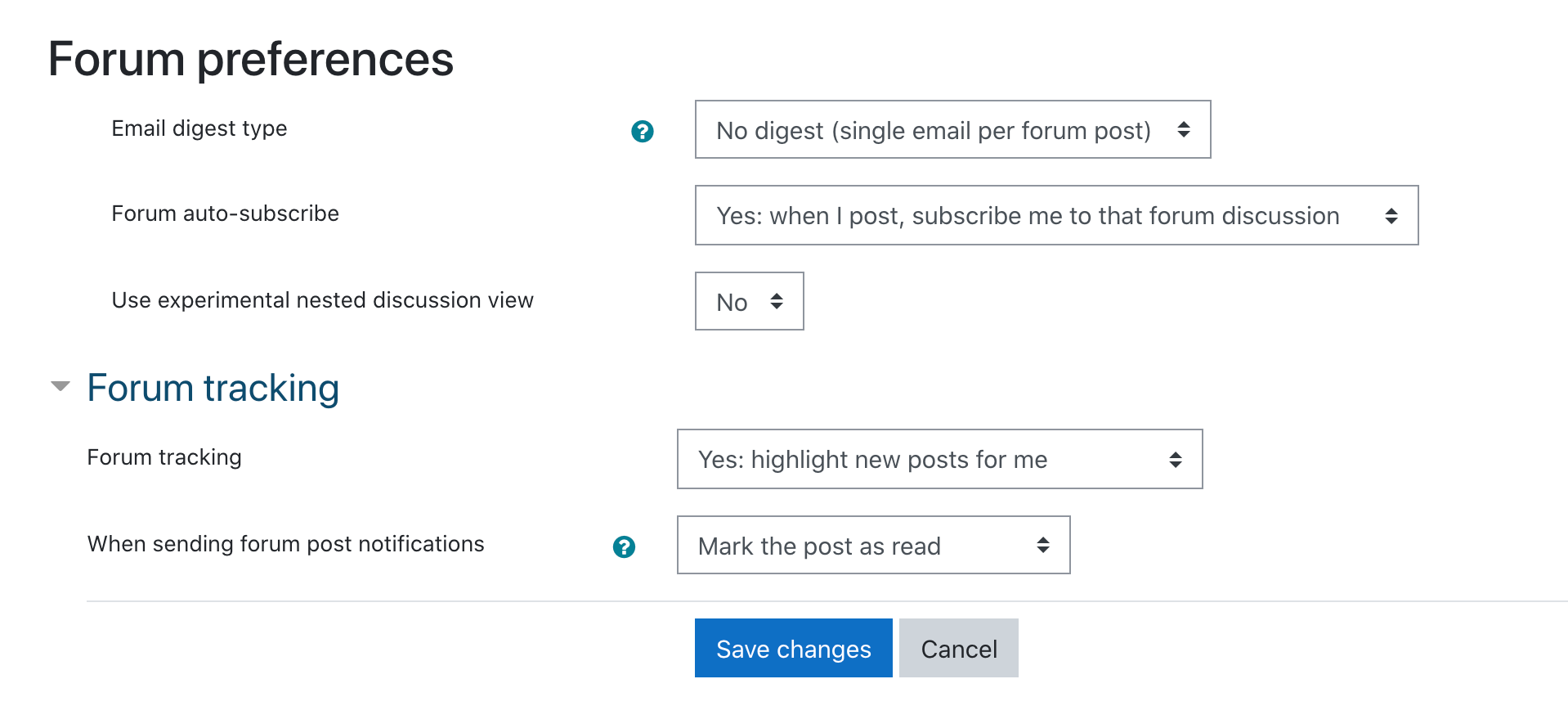Click up-down arrows on auto-subscribe select
The width and height of the screenshot is (1568, 715).
point(1391,216)
